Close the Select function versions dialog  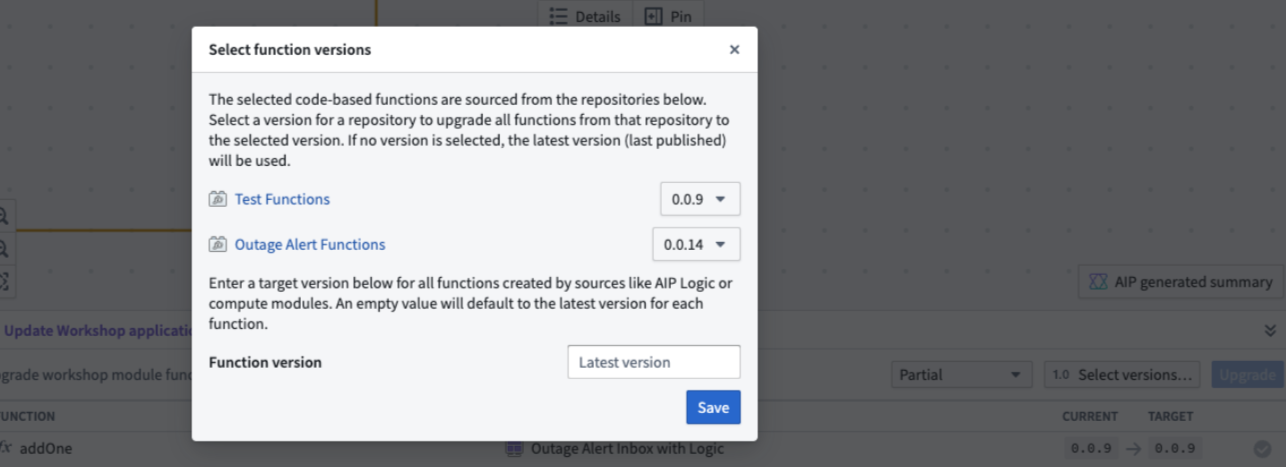point(734,49)
